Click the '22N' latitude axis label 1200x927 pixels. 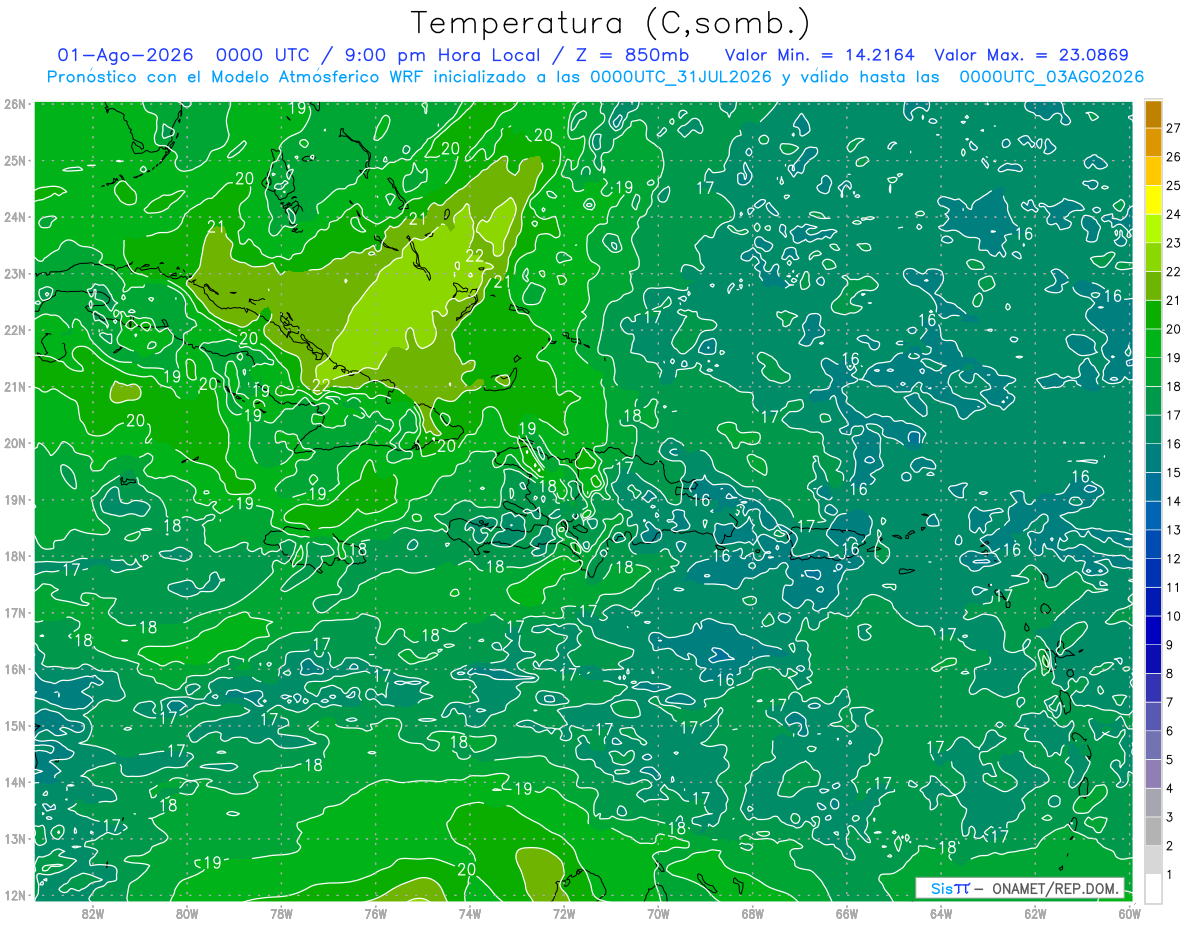[15, 330]
